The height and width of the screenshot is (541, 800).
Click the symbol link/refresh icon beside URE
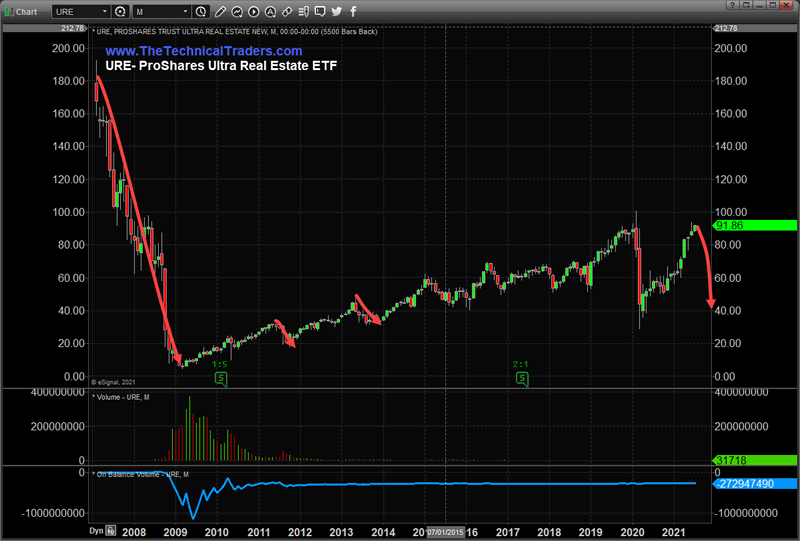(121, 11)
